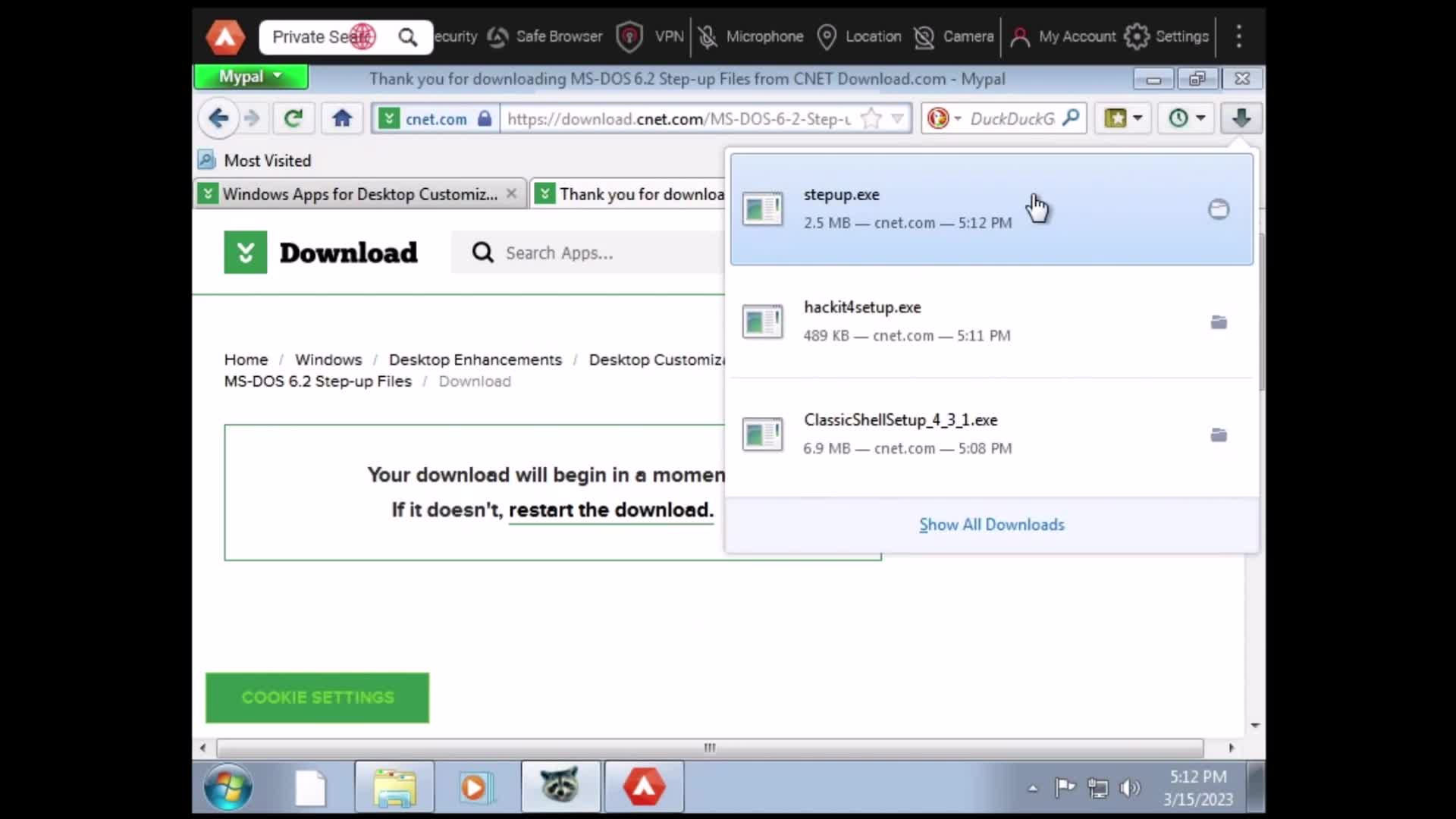Toggle Camera blocking in the Avast bar
The width and height of the screenshot is (1456, 819).
coord(953,36)
